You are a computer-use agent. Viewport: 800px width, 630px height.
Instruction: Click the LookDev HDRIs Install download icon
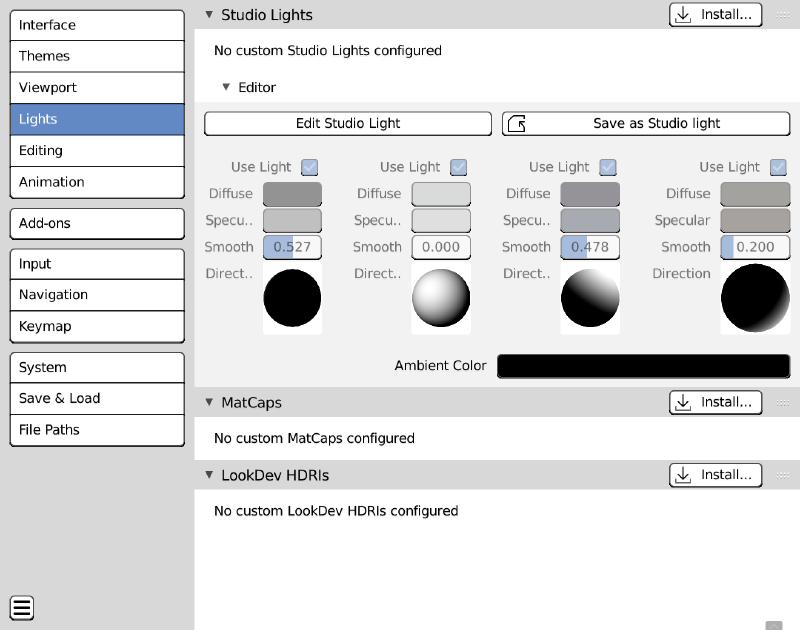684,475
